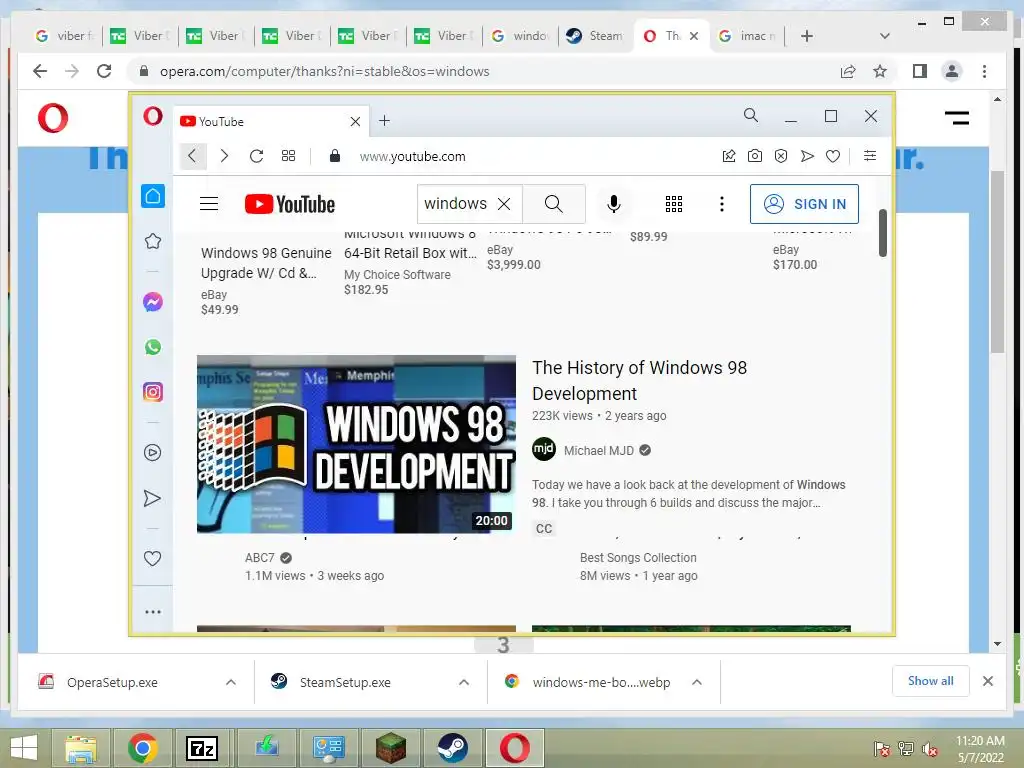Open new tab in Opera window
The width and height of the screenshot is (1024, 768).
(x=385, y=121)
